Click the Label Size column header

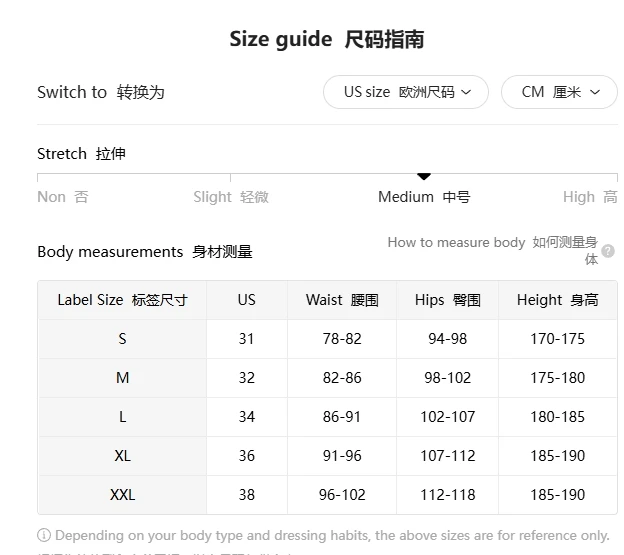point(122,300)
